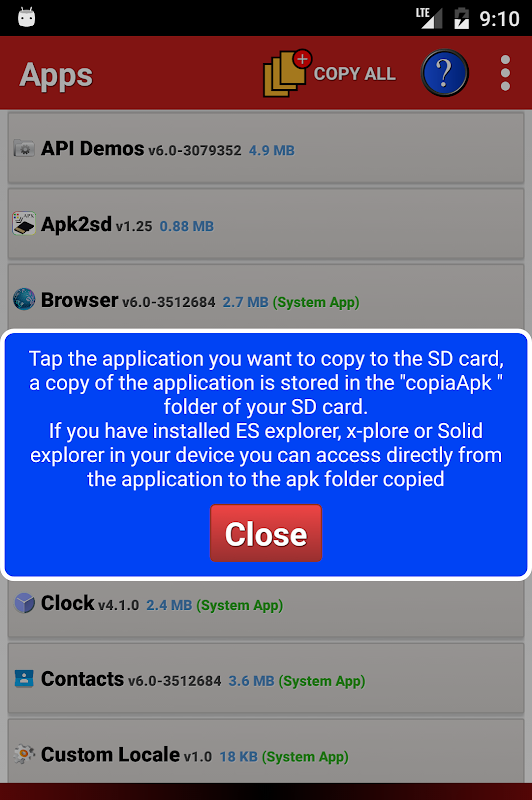Tap the Clock app icon
Viewport: 532px width, 800px height.
[x=24, y=603]
